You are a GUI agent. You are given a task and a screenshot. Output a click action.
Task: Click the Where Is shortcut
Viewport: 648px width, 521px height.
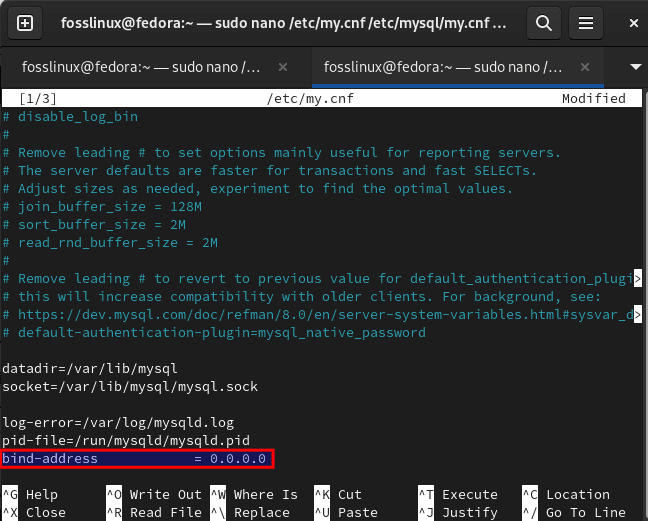click(254, 495)
